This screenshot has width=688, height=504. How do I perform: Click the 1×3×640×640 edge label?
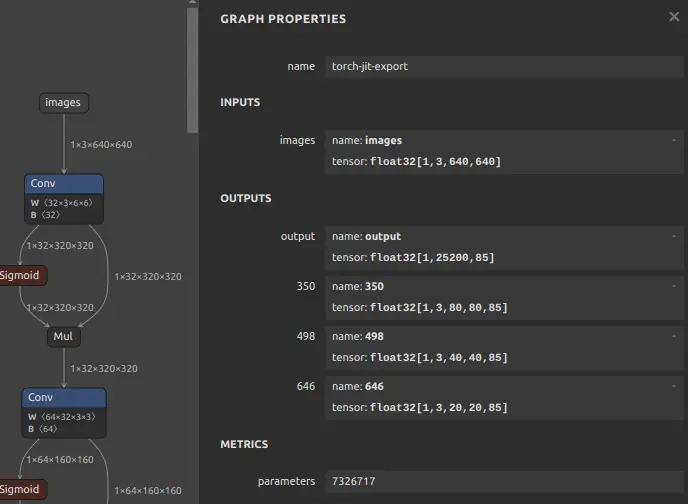(x=101, y=145)
